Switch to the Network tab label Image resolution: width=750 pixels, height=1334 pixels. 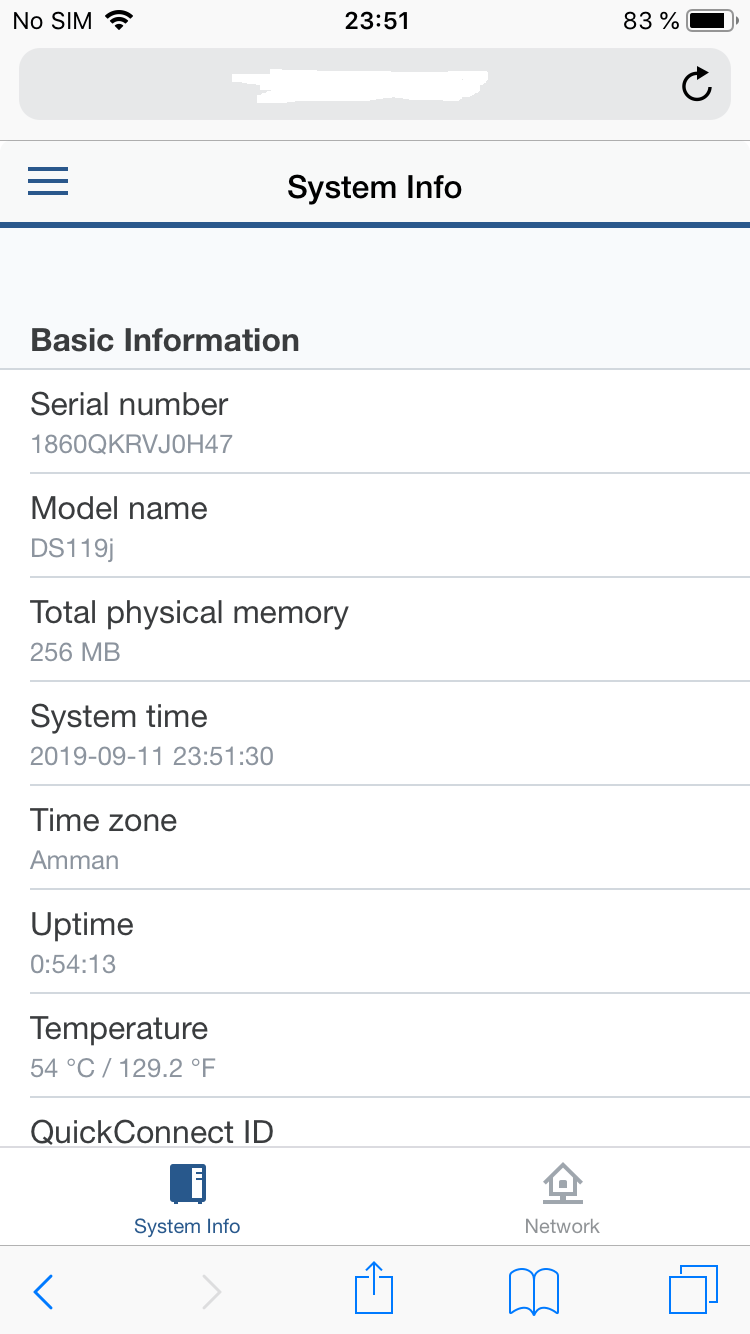tap(562, 1226)
